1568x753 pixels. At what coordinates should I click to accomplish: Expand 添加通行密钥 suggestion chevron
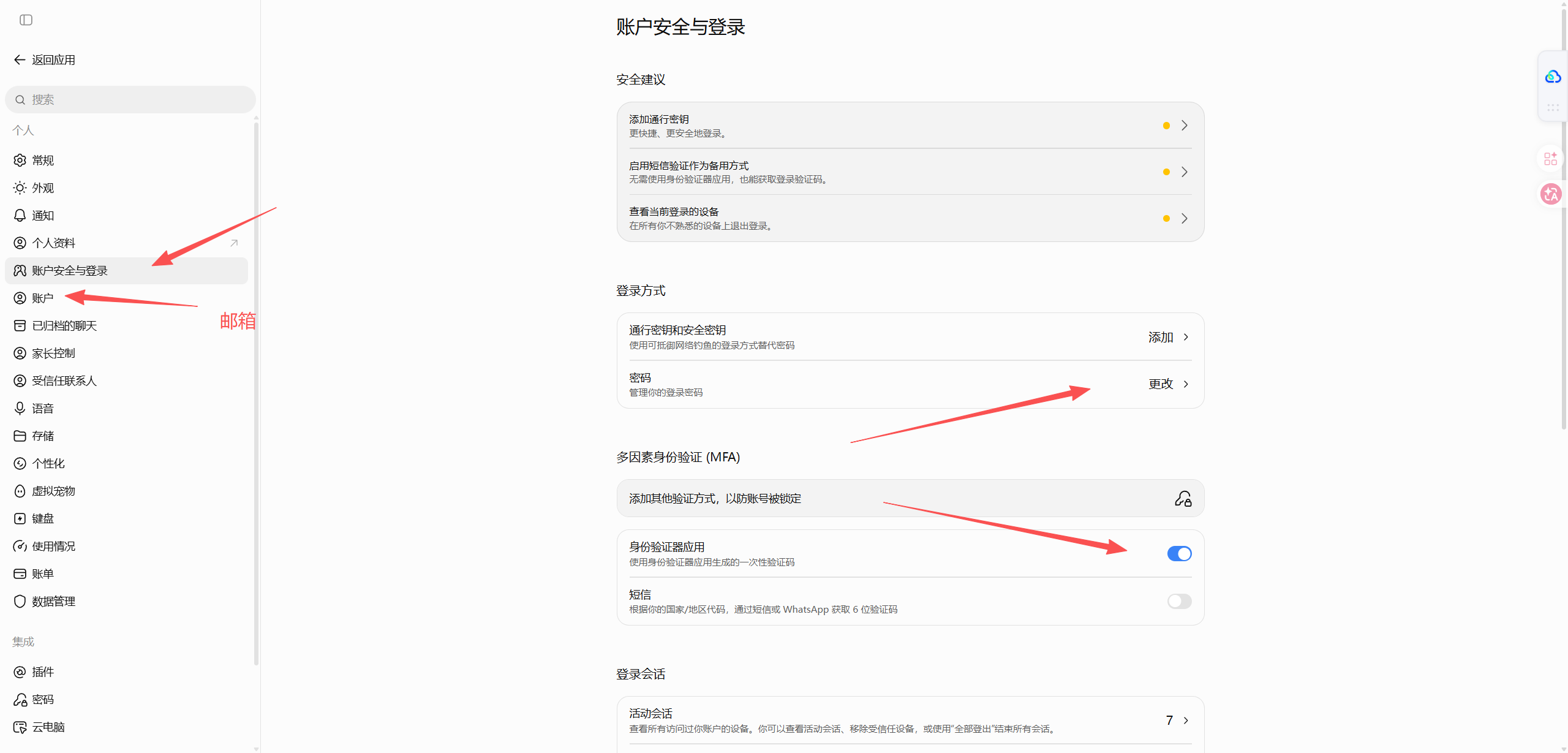point(1185,126)
